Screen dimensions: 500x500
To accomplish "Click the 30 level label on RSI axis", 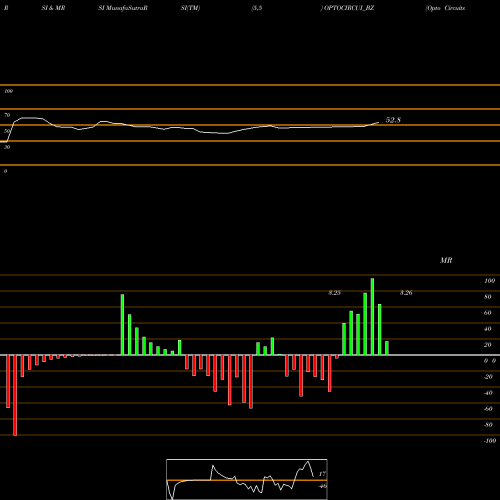I will point(7,147).
